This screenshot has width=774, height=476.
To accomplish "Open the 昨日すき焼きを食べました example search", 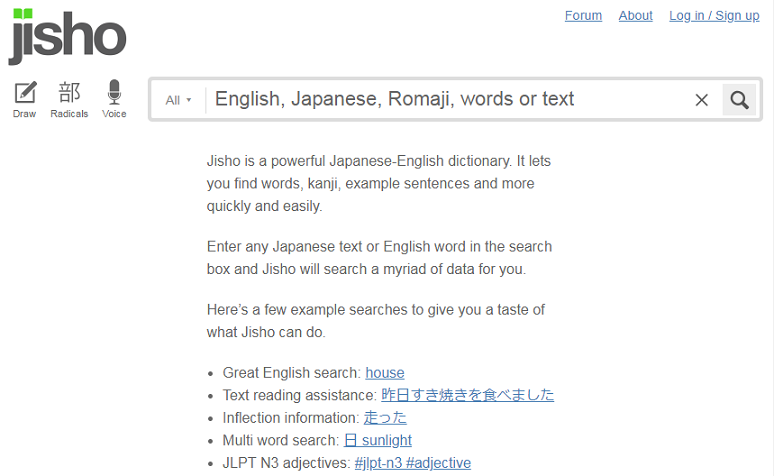I will coord(467,395).
